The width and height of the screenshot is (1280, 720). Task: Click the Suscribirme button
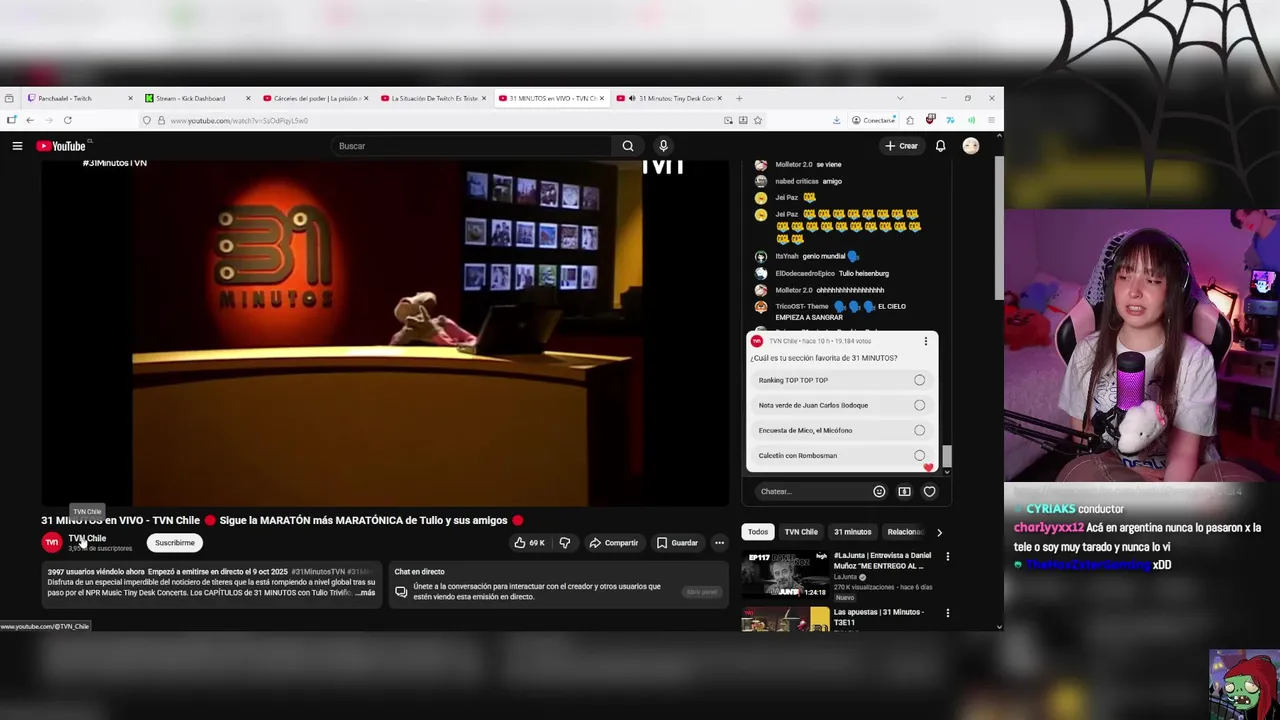coord(174,543)
